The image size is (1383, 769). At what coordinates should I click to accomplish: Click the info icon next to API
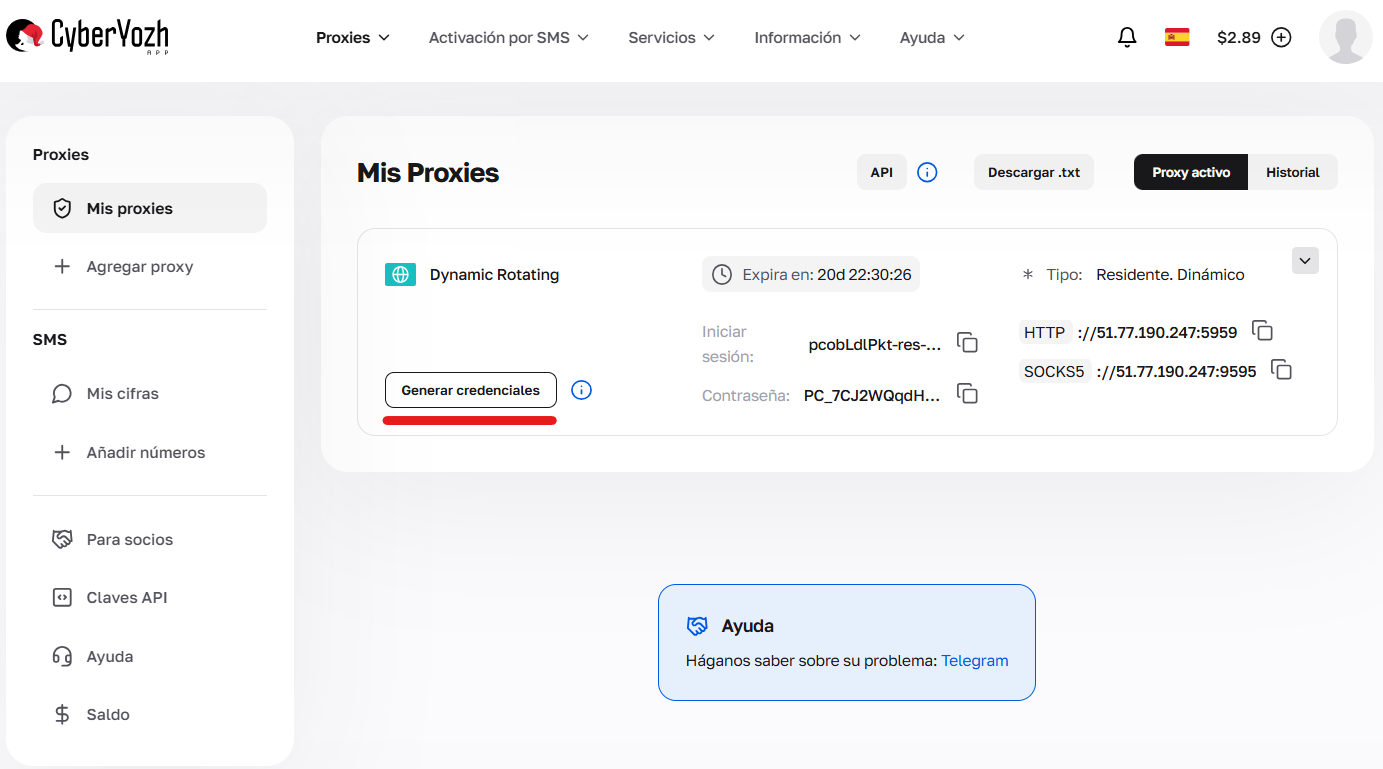(x=927, y=172)
